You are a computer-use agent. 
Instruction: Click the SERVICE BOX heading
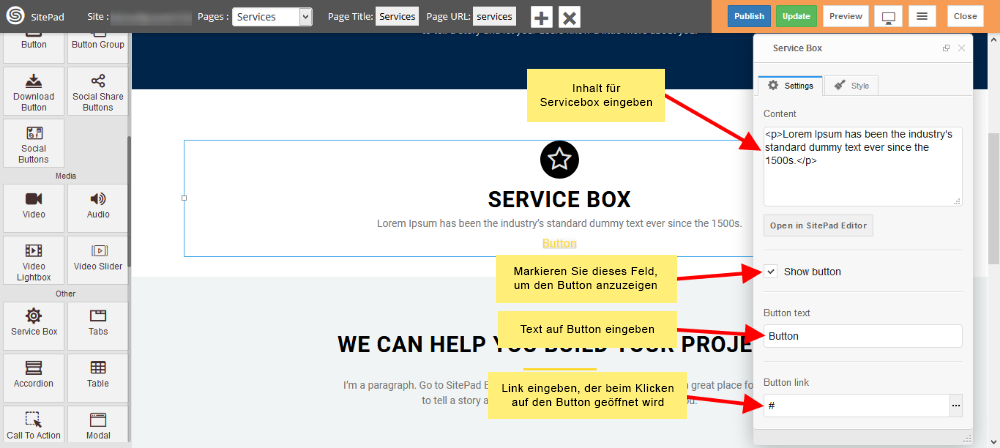pyautogui.click(x=559, y=200)
